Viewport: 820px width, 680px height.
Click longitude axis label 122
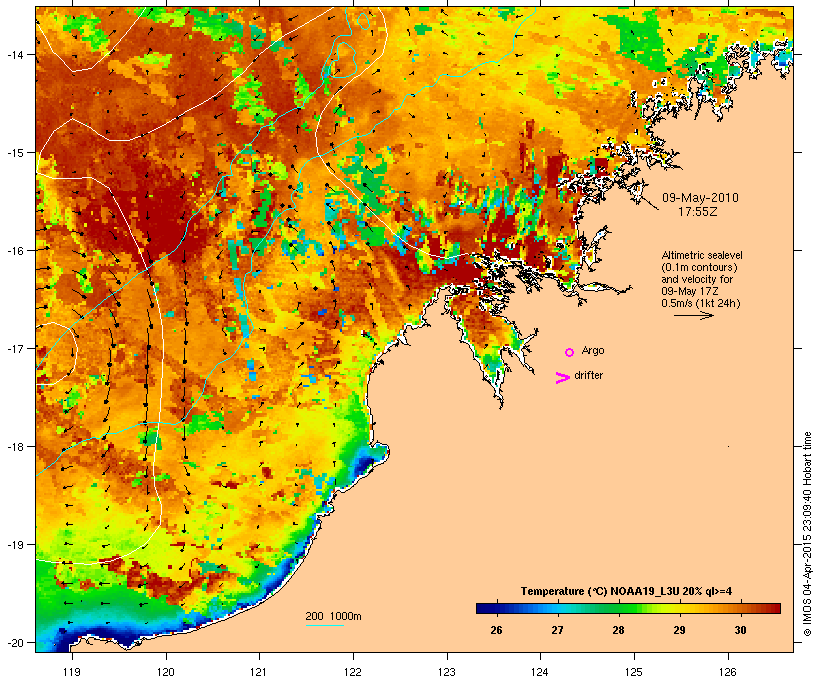[x=353, y=672]
